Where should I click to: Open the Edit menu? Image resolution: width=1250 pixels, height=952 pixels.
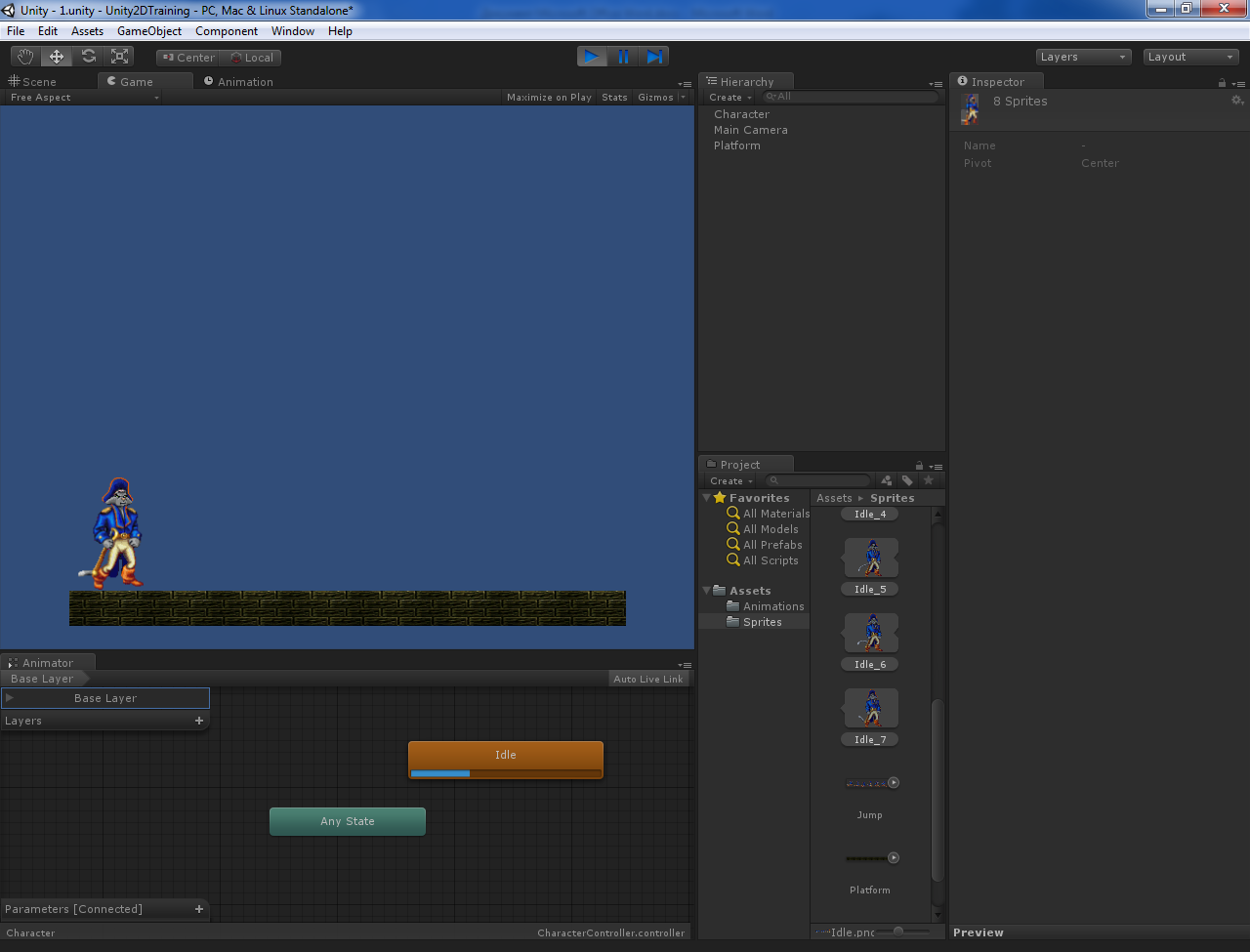[48, 31]
